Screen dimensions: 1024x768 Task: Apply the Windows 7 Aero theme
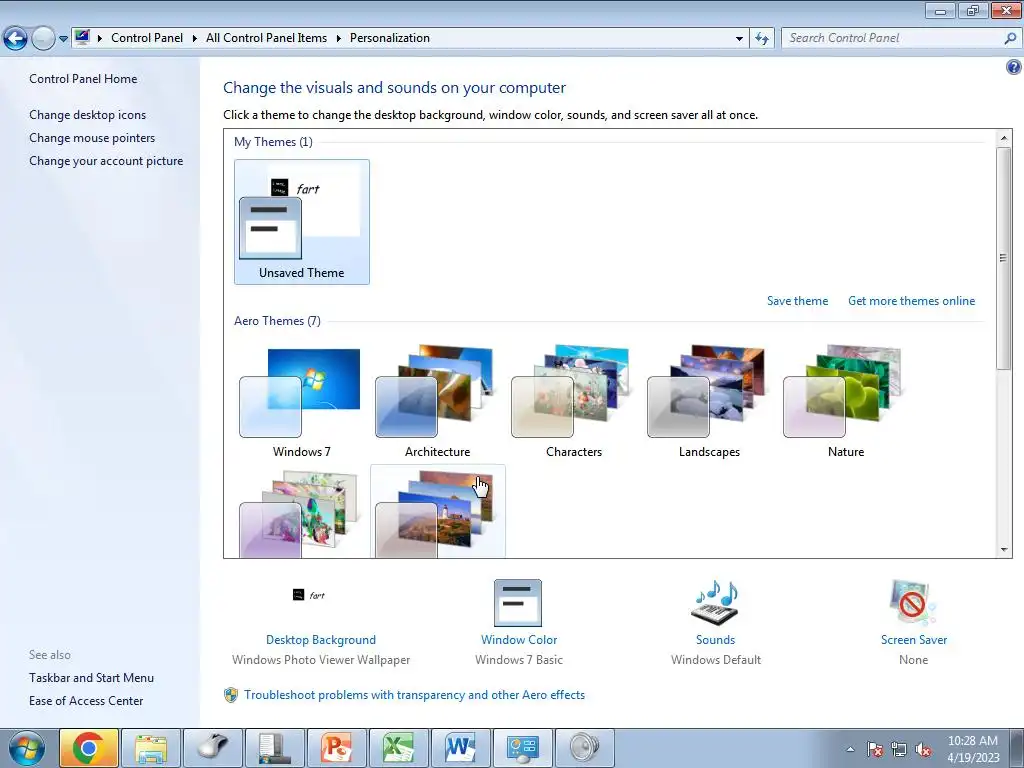tap(302, 401)
